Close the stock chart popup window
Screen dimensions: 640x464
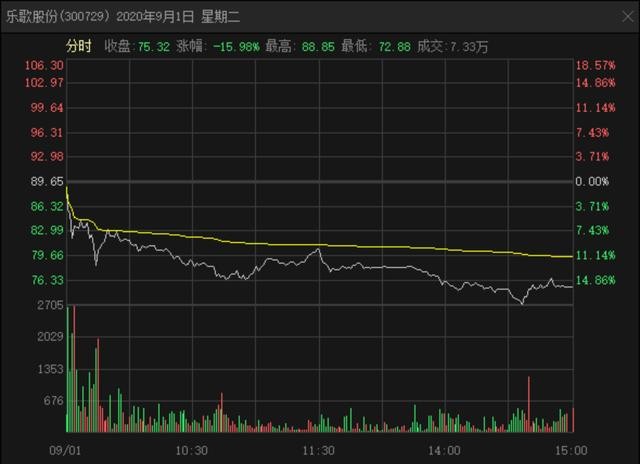627,16
